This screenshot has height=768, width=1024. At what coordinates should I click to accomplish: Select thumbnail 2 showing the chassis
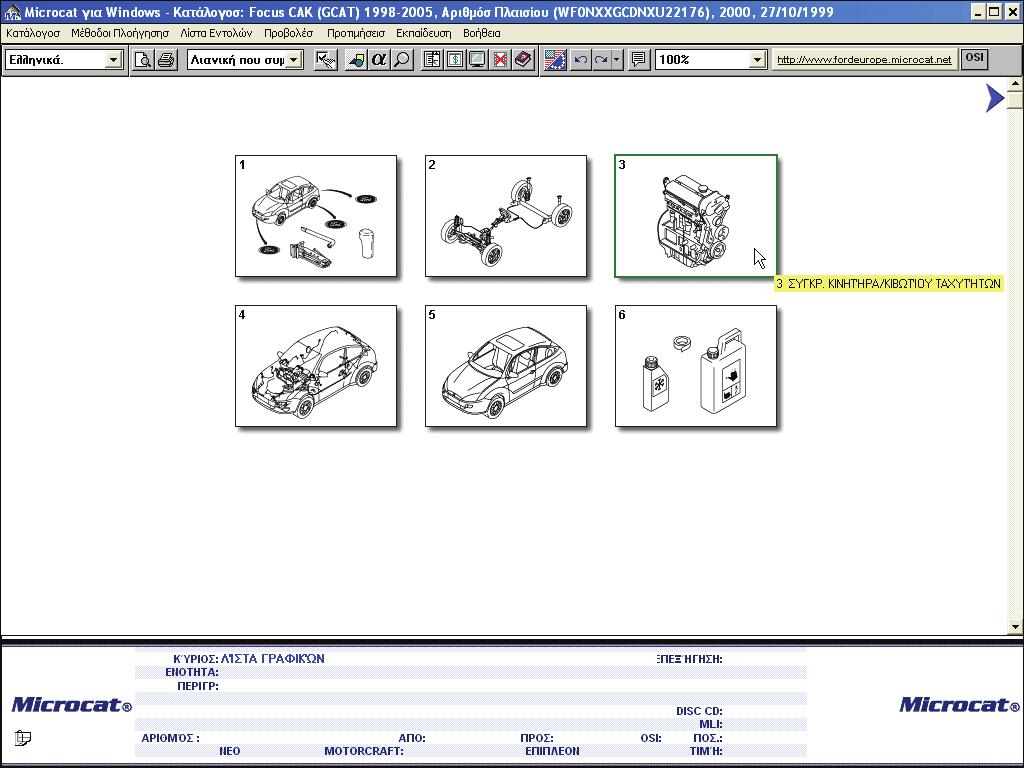click(x=506, y=216)
